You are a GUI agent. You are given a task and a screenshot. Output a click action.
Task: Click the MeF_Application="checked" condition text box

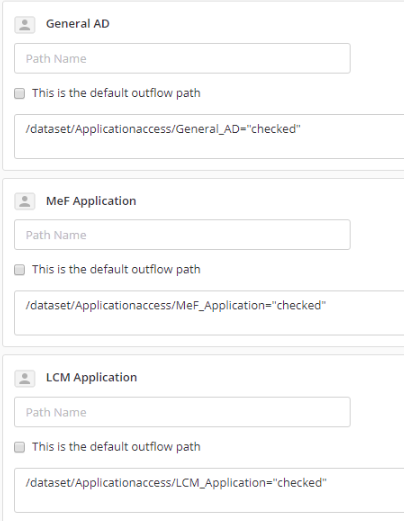[209, 313]
